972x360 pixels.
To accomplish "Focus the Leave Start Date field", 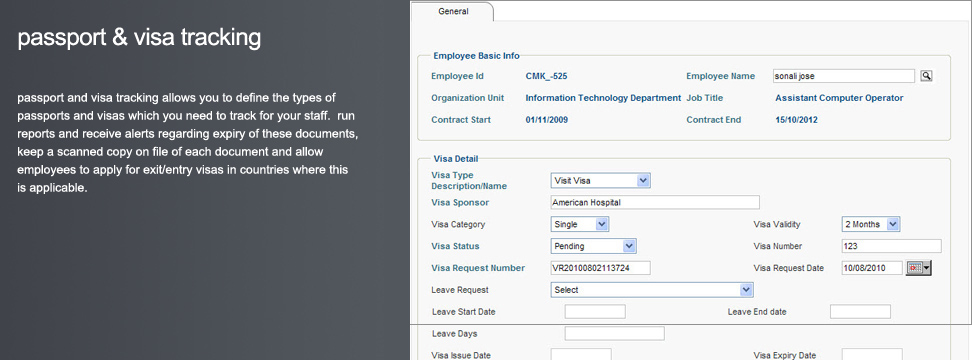I will [595, 312].
